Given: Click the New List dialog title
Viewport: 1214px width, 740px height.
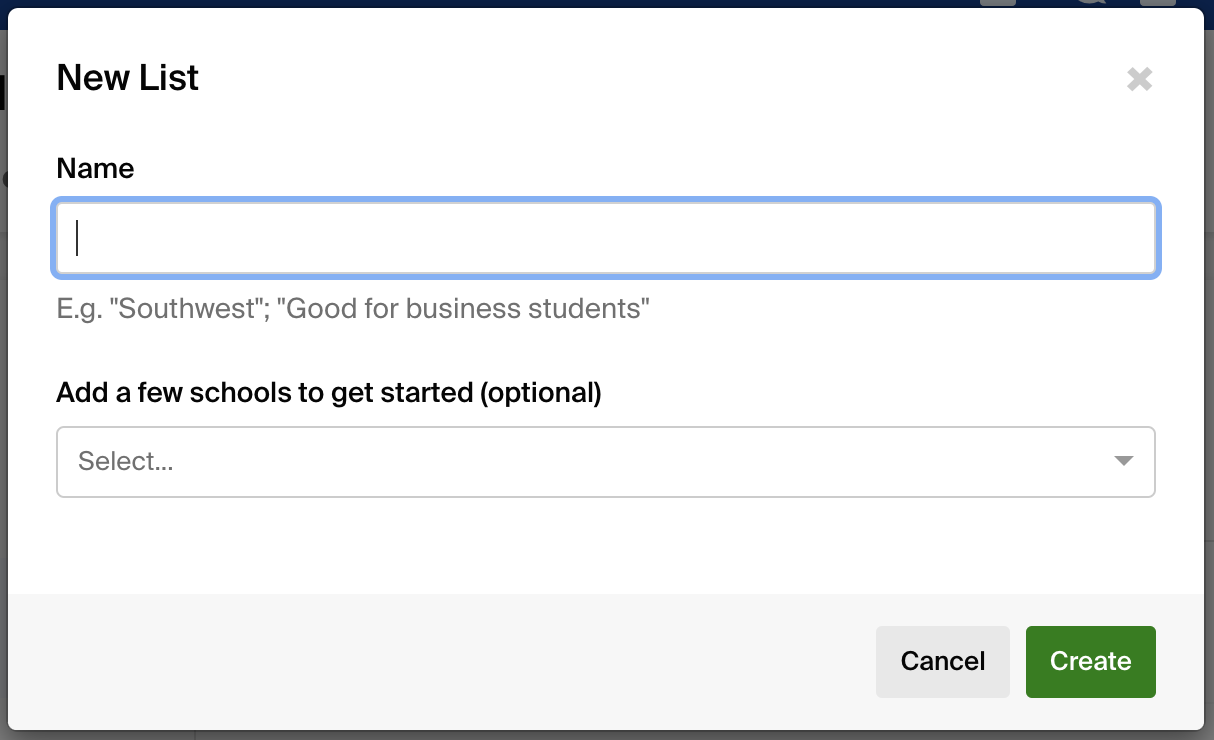Looking at the screenshot, I should pos(127,78).
